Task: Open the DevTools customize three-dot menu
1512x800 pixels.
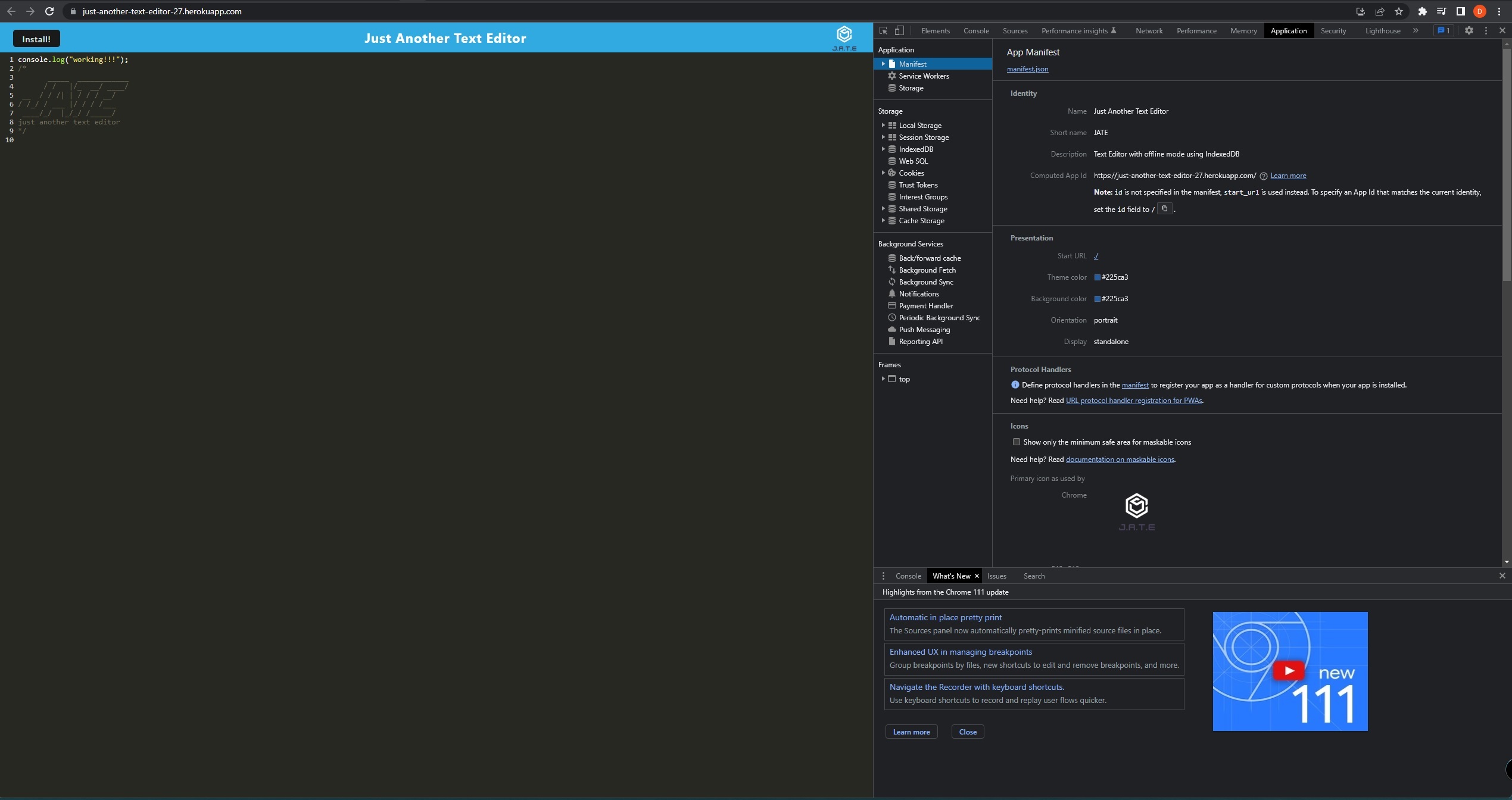Action: point(1486,30)
